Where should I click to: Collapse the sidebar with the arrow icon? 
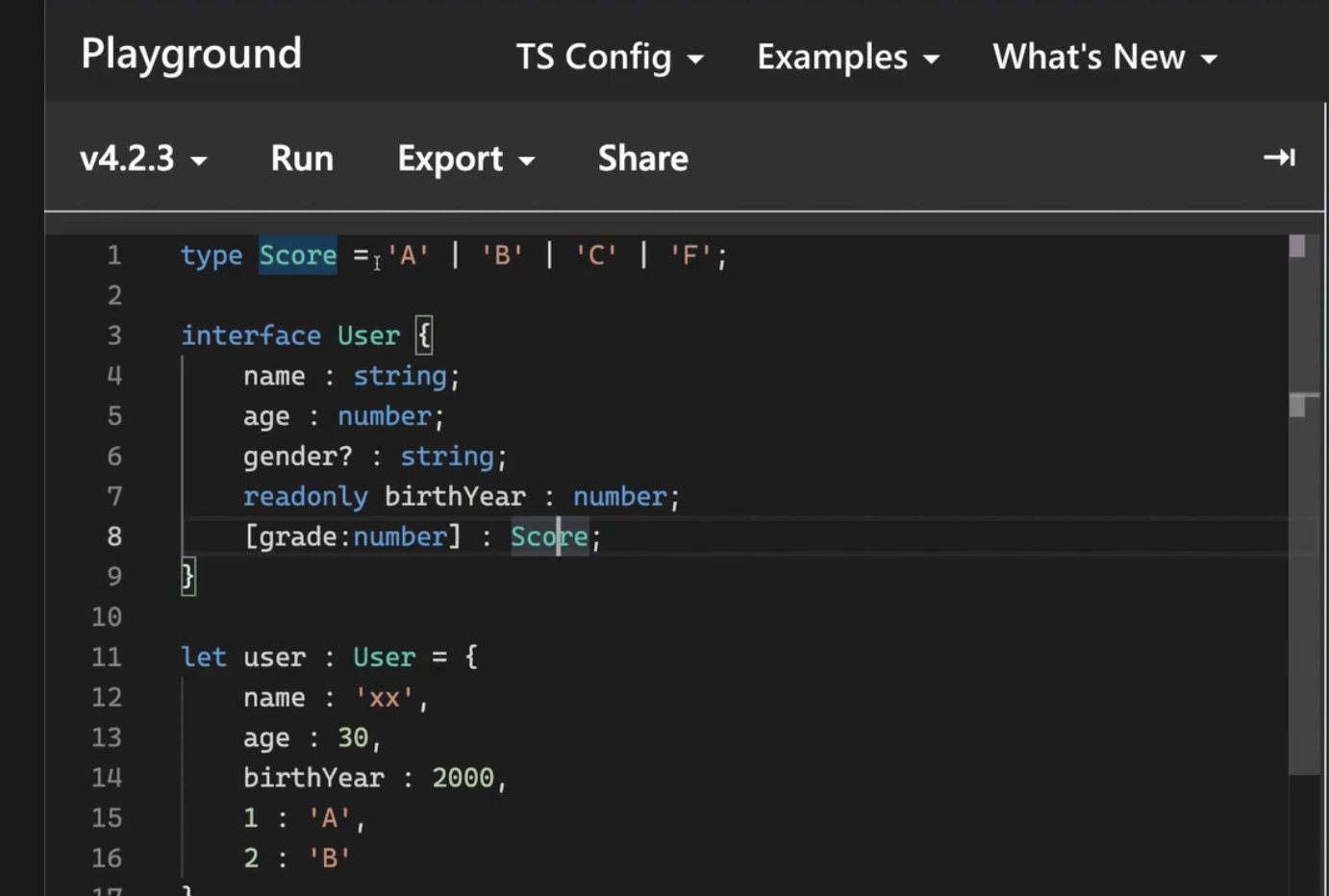click(x=1279, y=157)
